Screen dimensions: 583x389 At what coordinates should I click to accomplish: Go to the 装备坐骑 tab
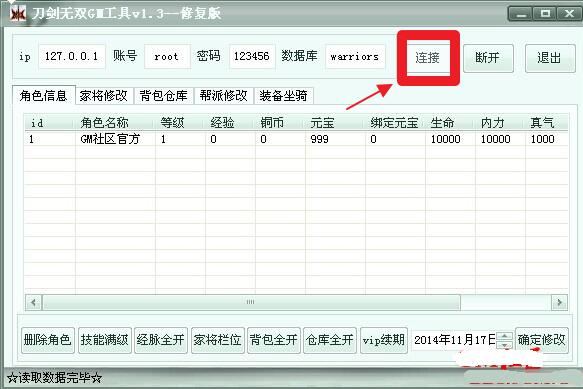click(284, 96)
